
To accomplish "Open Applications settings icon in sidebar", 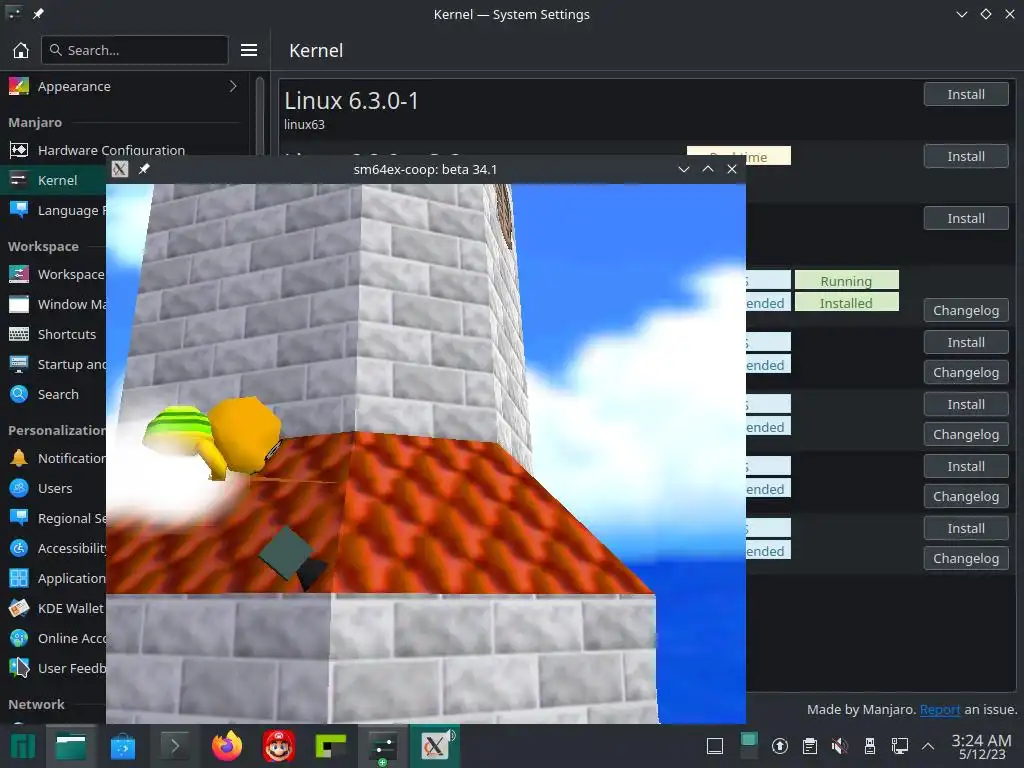I will click(19, 579).
